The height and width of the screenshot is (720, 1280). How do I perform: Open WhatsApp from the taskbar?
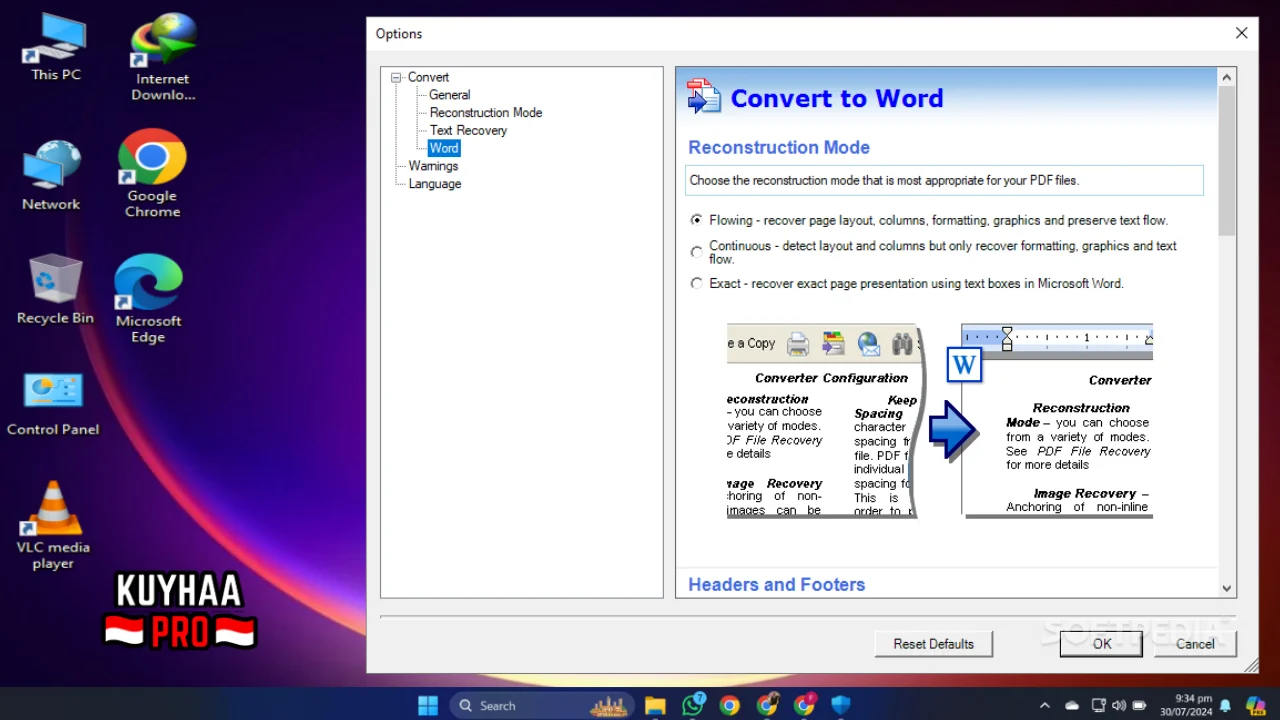coord(693,705)
